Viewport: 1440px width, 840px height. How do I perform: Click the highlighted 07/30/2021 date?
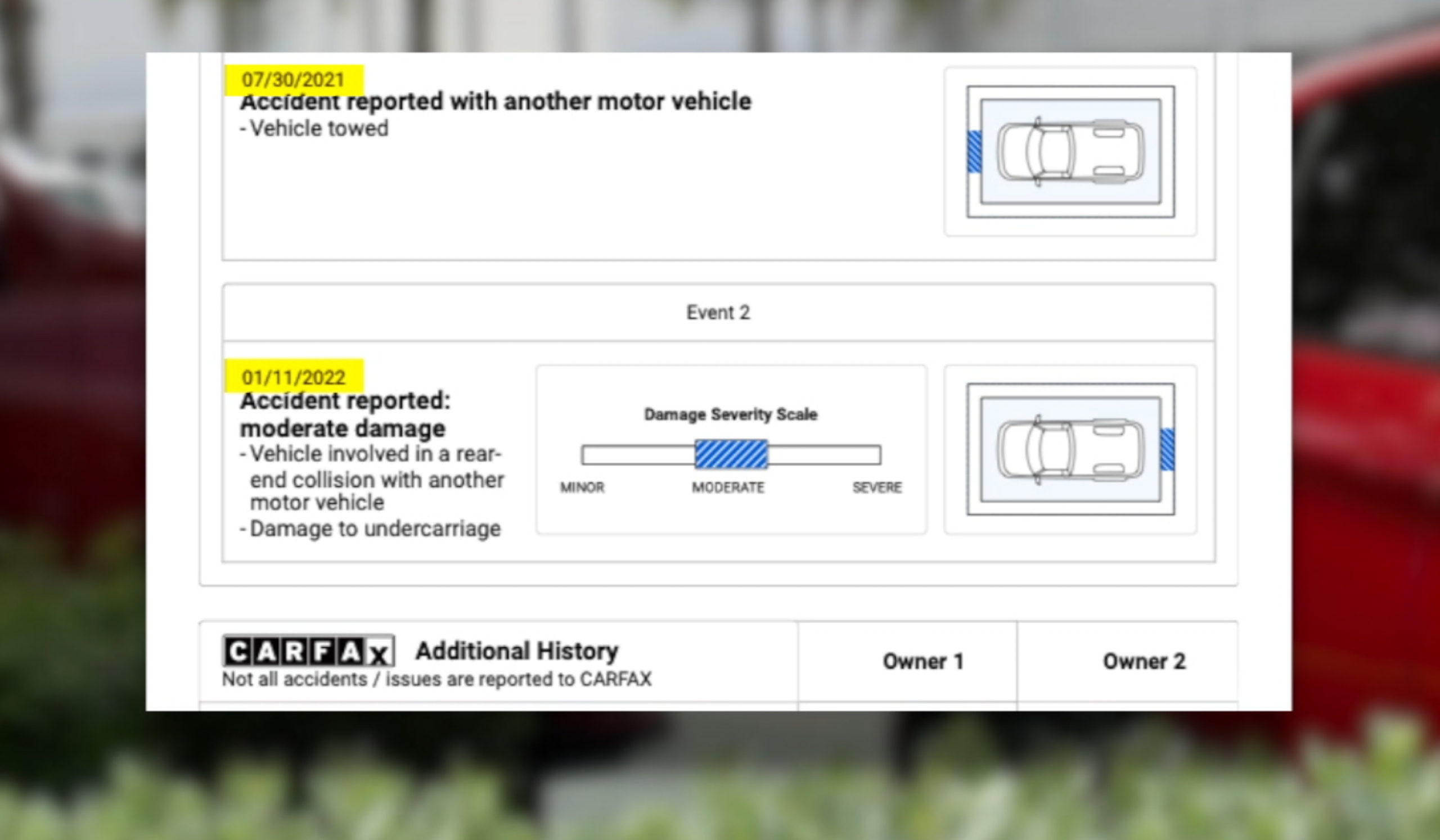tap(292, 79)
